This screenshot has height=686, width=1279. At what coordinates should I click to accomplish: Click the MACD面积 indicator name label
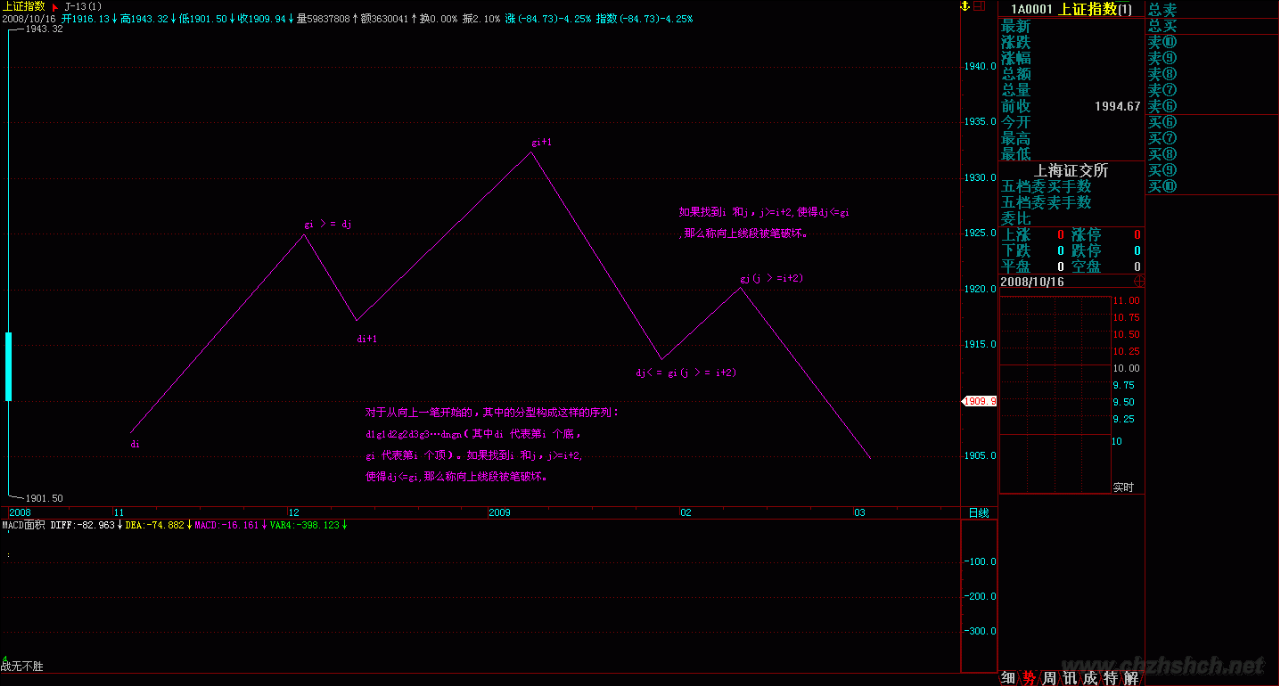[x=24, y=524]
